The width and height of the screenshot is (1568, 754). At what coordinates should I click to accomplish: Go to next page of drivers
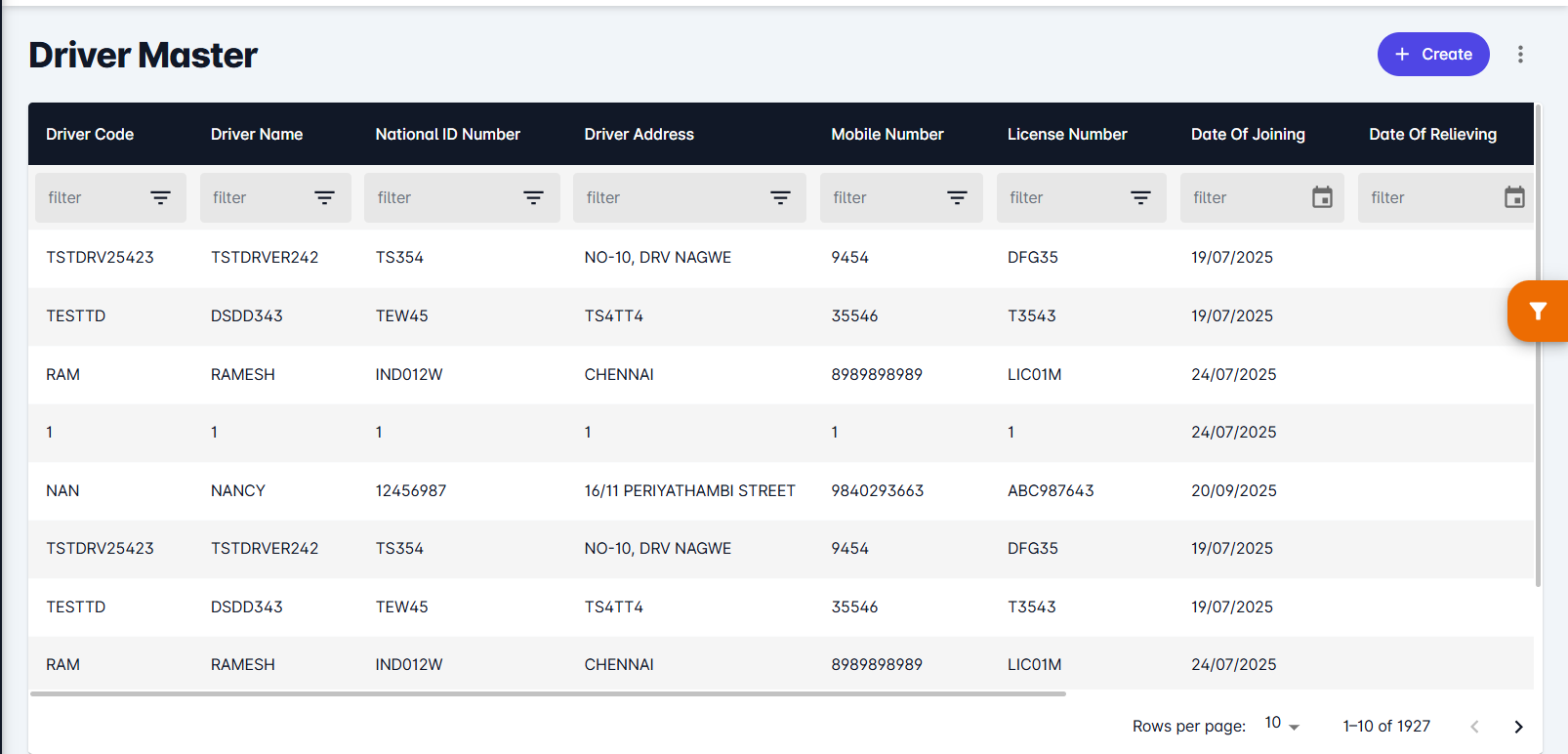point(1518,727)
